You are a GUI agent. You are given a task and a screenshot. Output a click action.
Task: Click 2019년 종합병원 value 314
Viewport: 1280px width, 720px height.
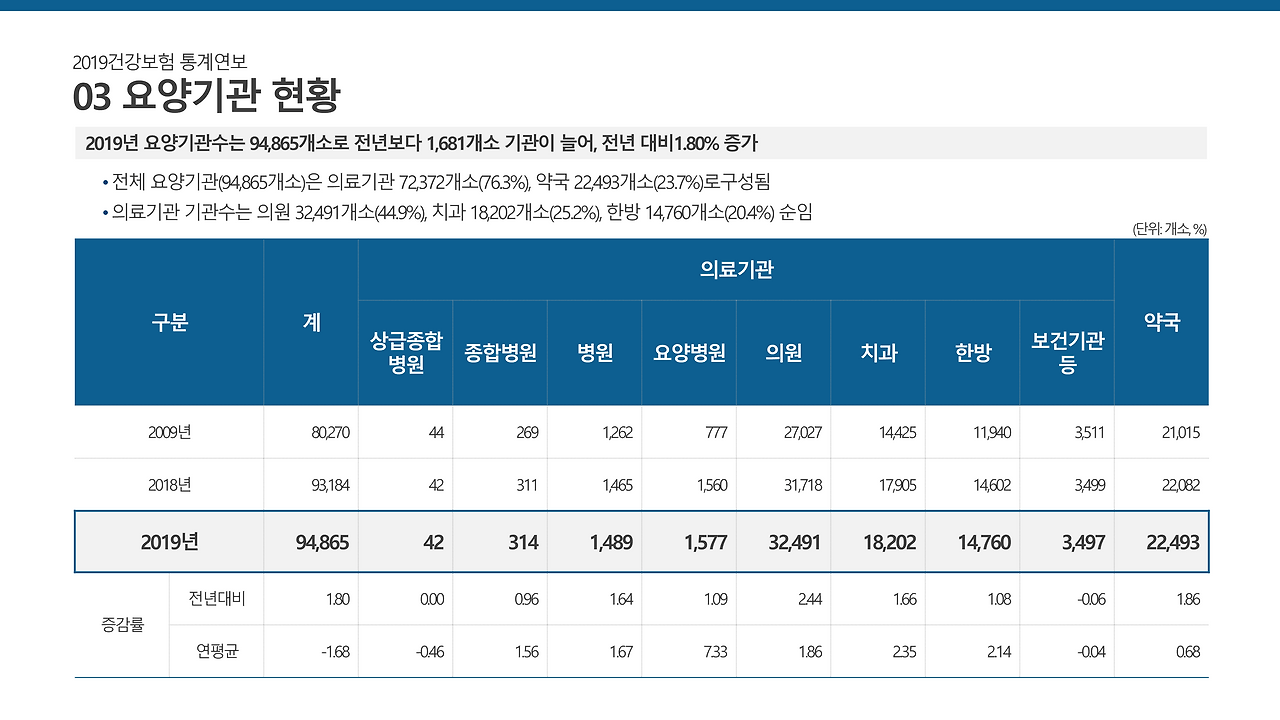point(523,542)
